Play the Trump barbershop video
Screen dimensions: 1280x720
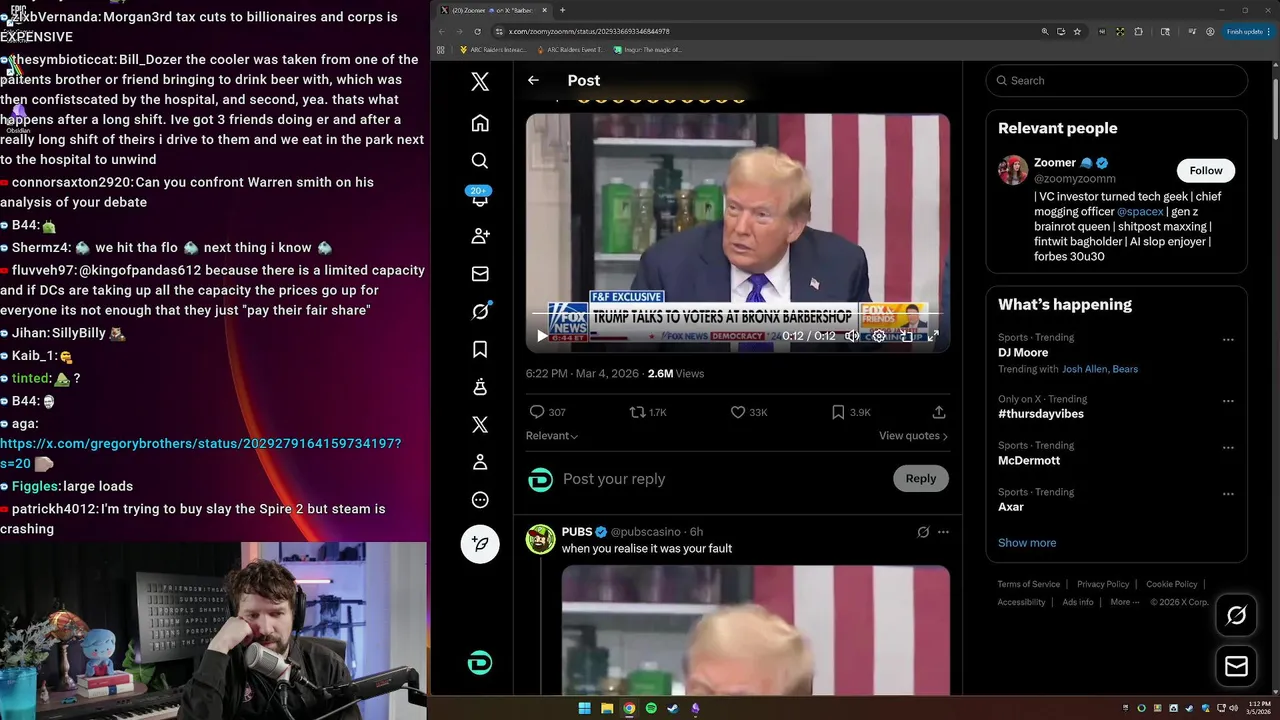tap(542, 336)
